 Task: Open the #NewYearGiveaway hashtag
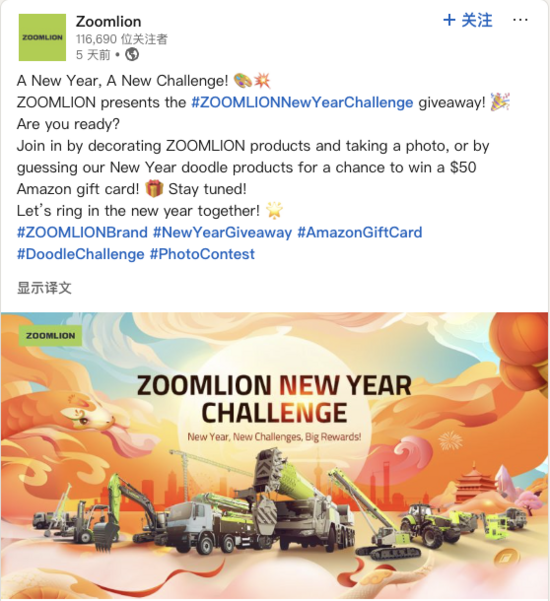click(x=222, y=233)
